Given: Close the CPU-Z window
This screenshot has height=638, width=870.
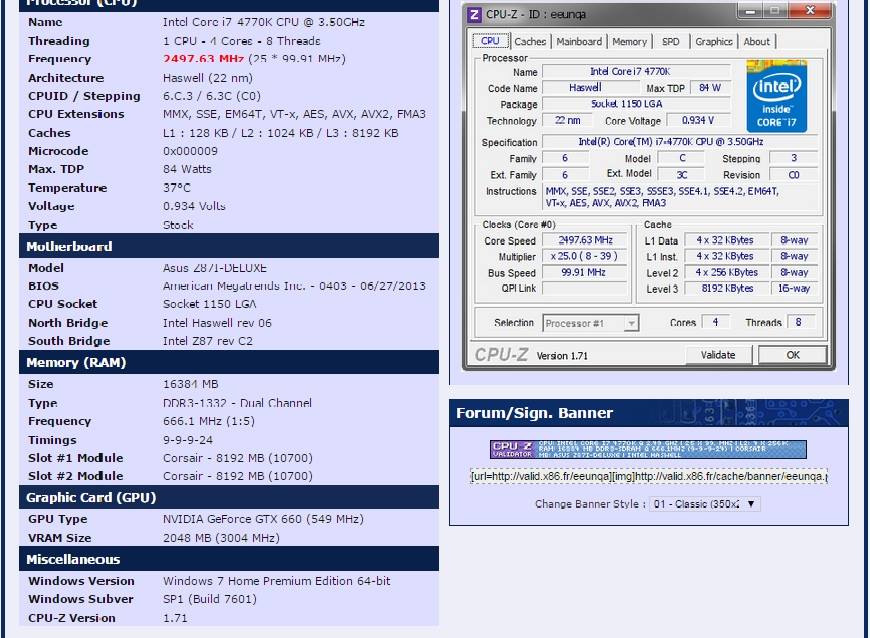Looking at the screenshot, I should click(x=810, y=10).
